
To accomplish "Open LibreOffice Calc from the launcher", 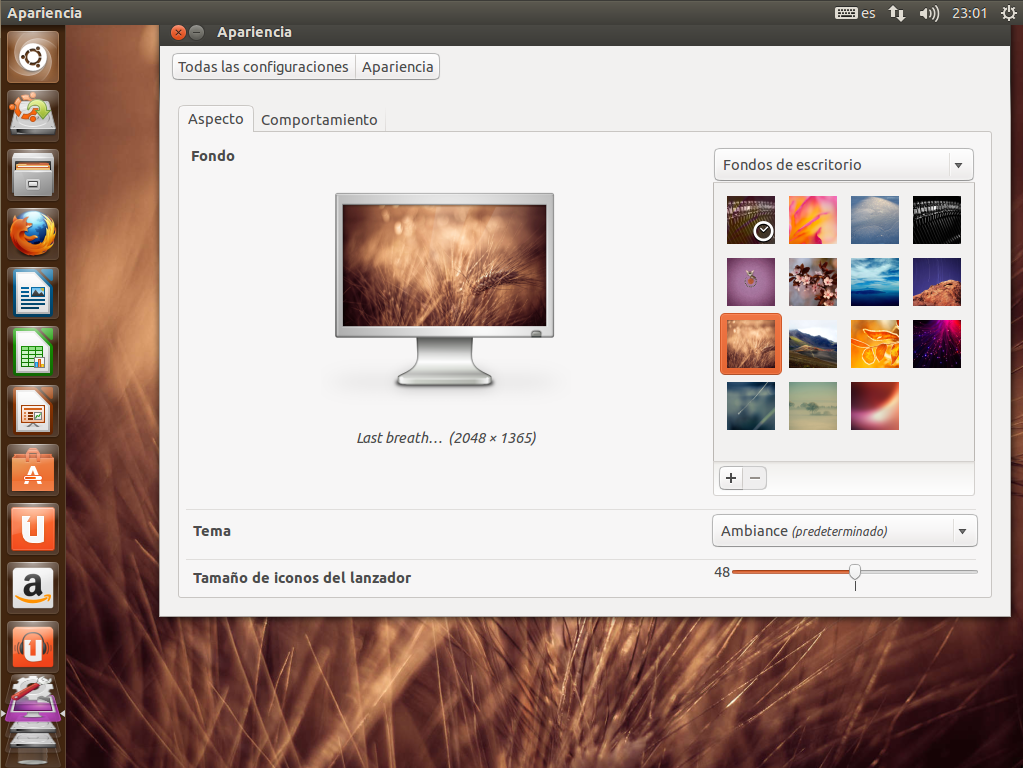I will 32,352.
